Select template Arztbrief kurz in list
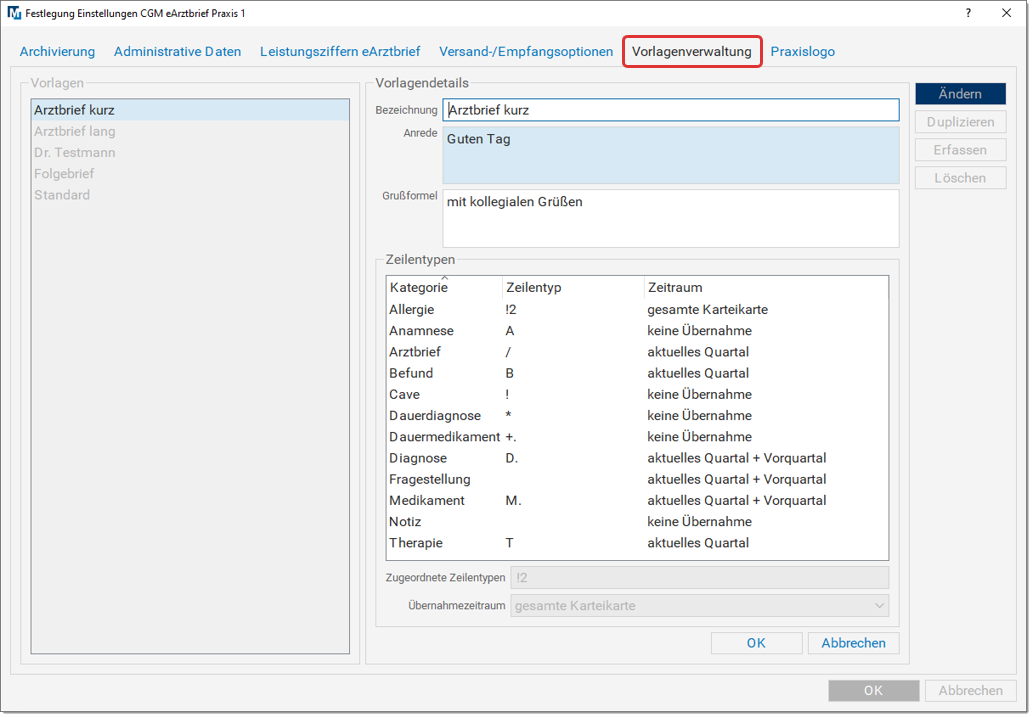The height and width of the screenshot is (717, 1032). (190, 110)
